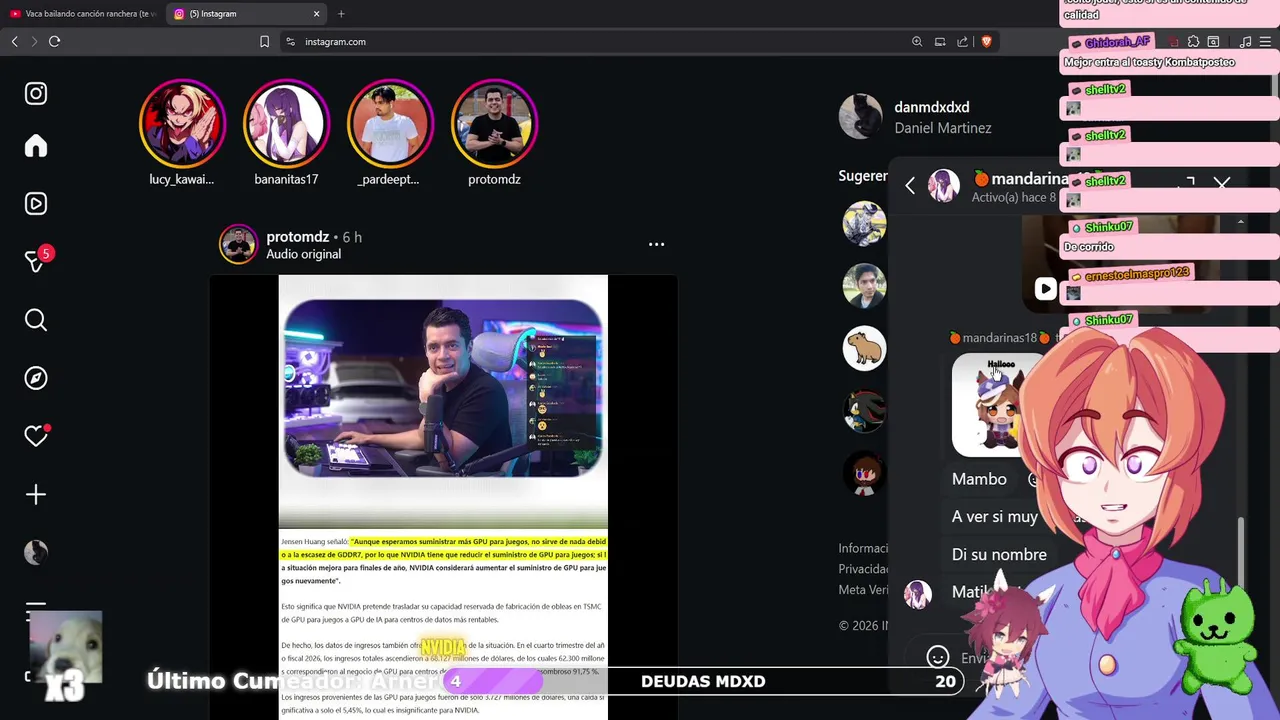Open Audio original link on post

pos(303,254)
